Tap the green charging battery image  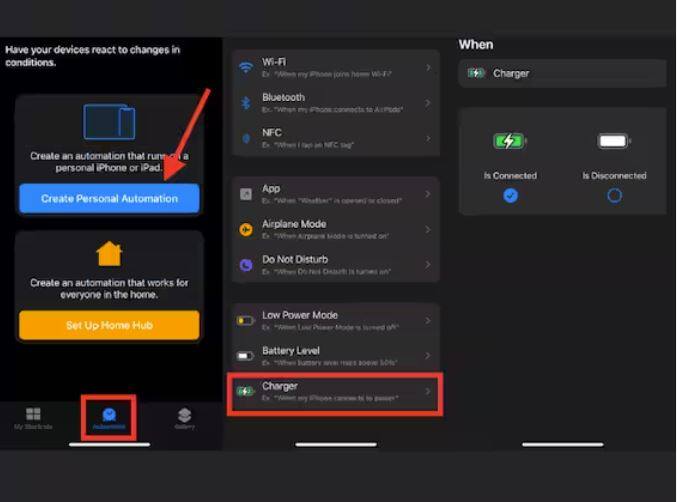[510, 141]
